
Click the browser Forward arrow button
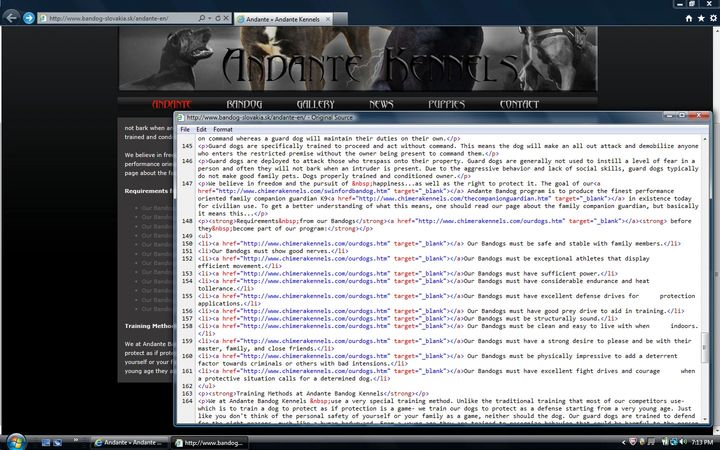tap(28, 18)
